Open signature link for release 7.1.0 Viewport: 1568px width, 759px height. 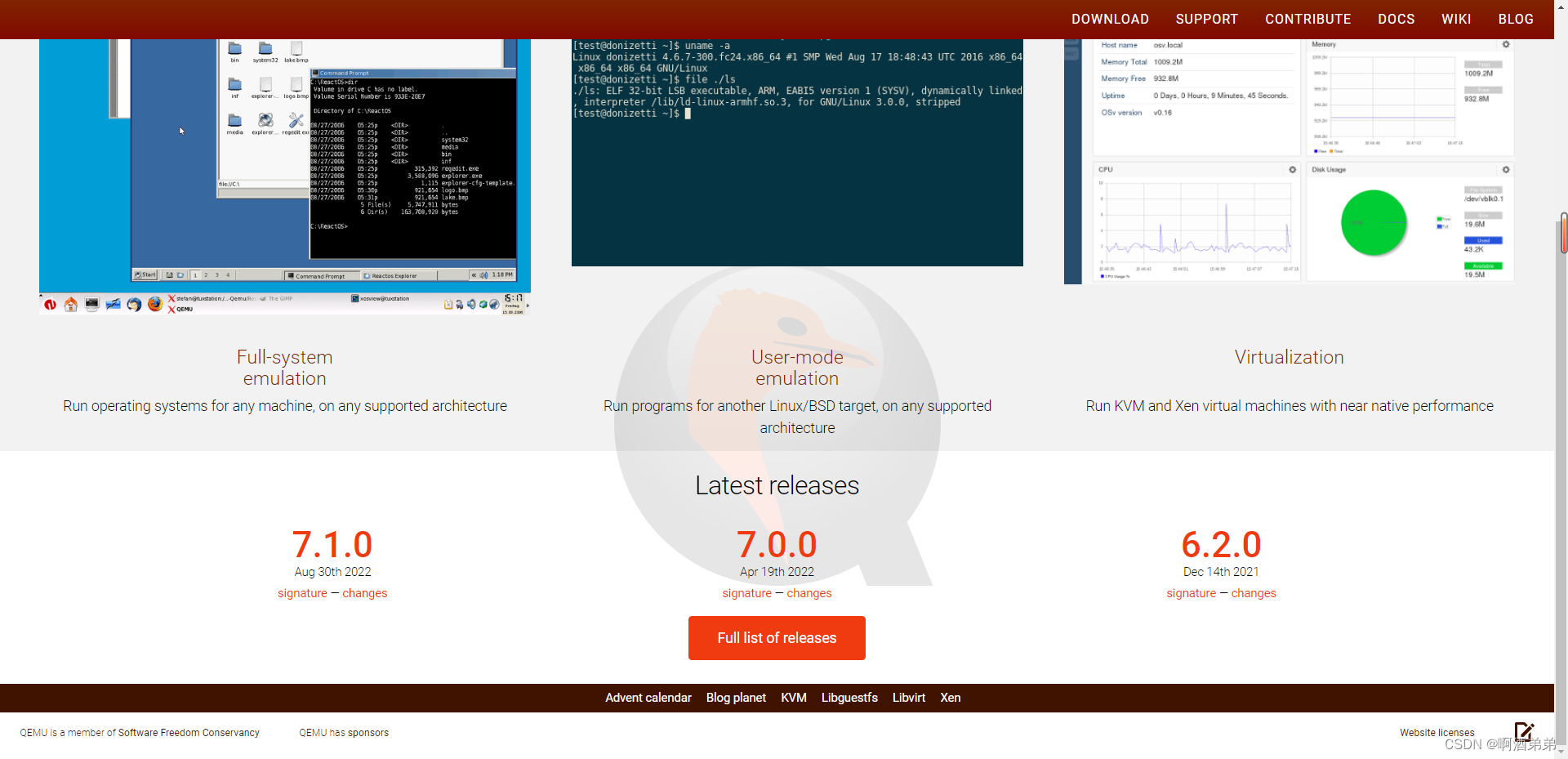[302, 593]
